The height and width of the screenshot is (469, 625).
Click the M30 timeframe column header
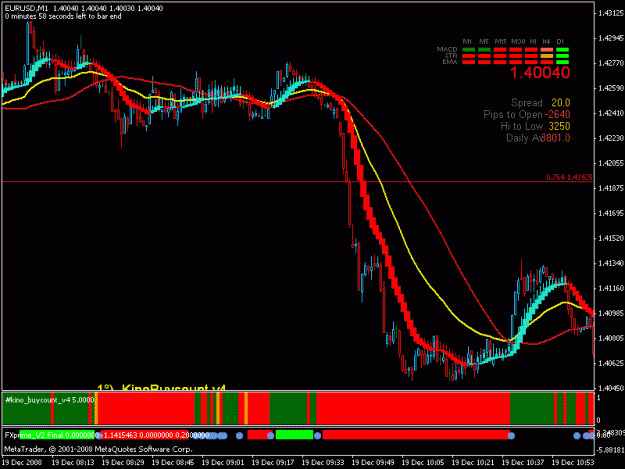click(x=518, y=41)
